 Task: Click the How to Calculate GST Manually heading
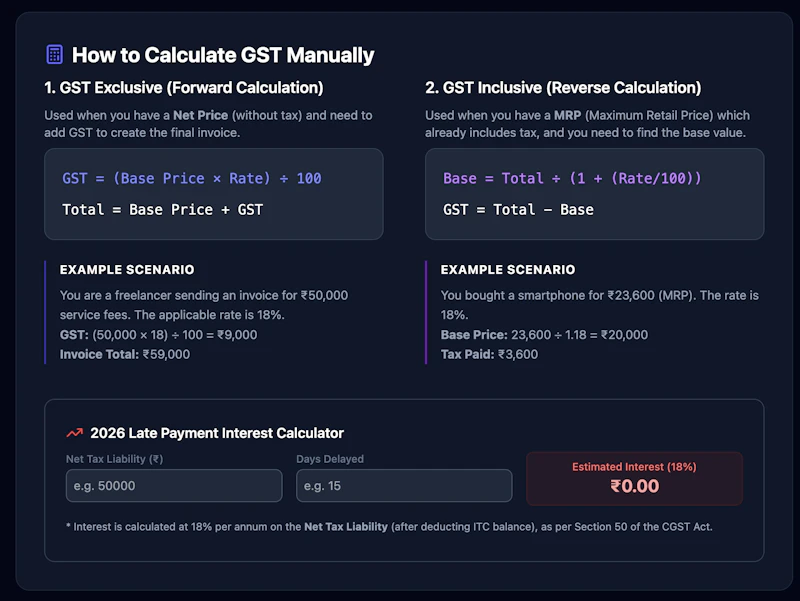coord(222,55)
